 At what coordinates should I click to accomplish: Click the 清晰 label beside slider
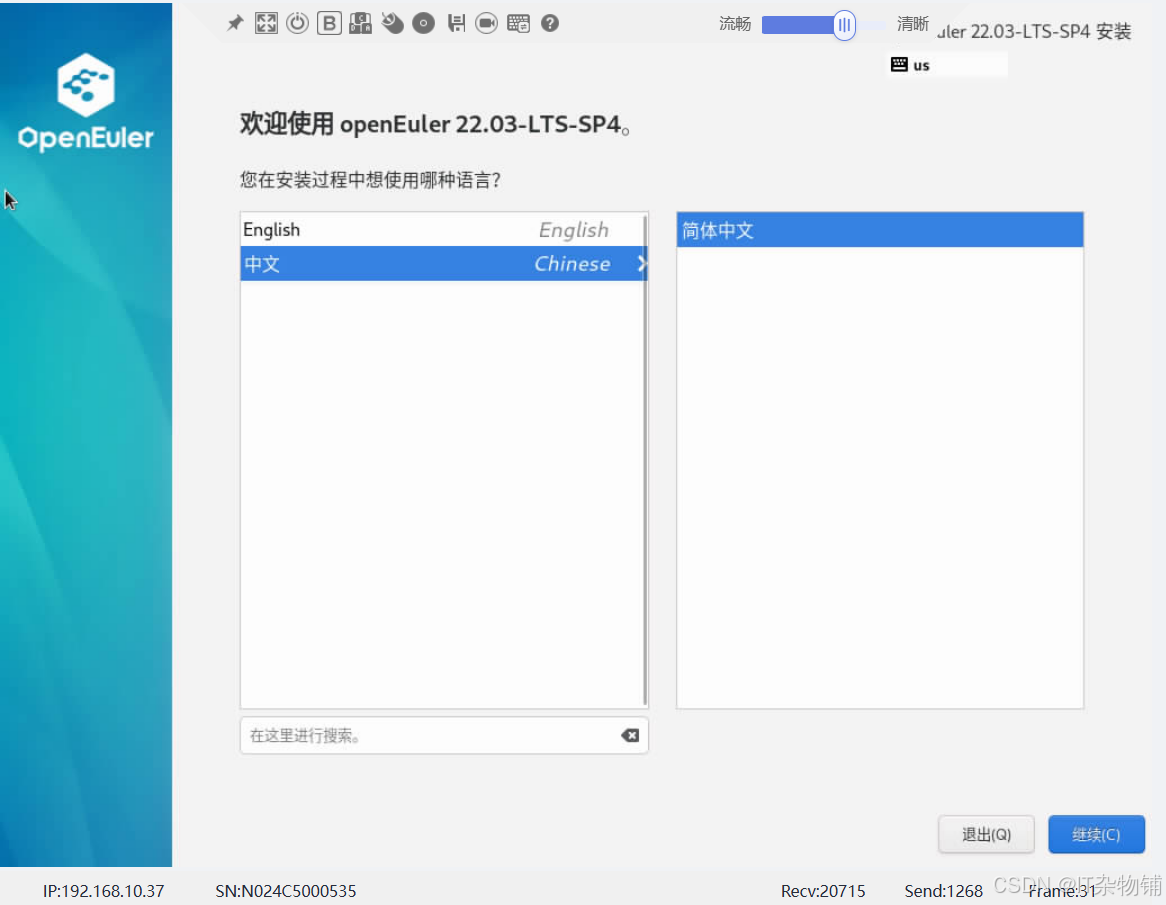click(912, 24)
